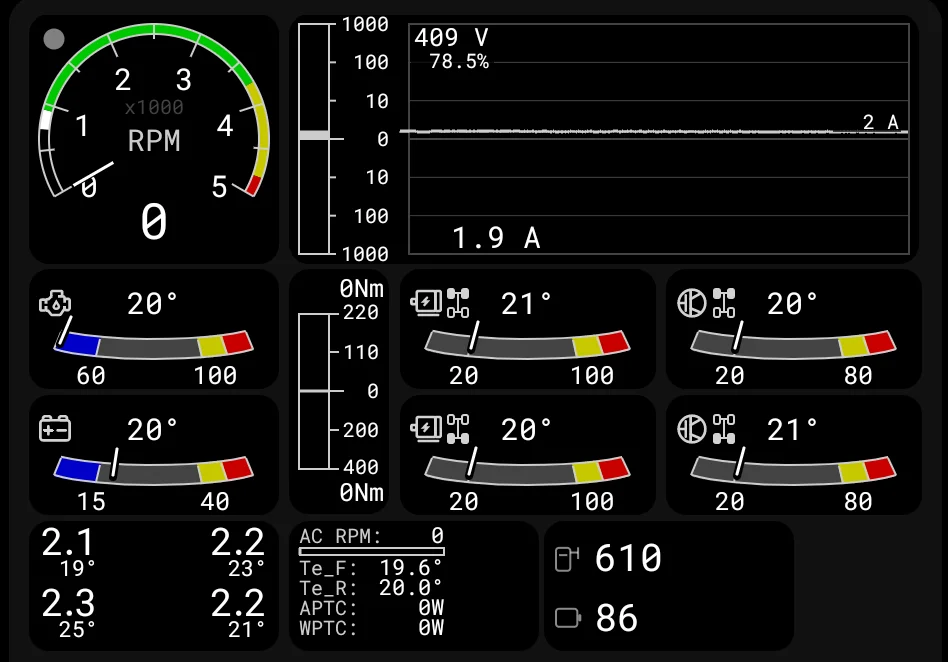Click the front inverter icon showing 21°

[426, 302]
